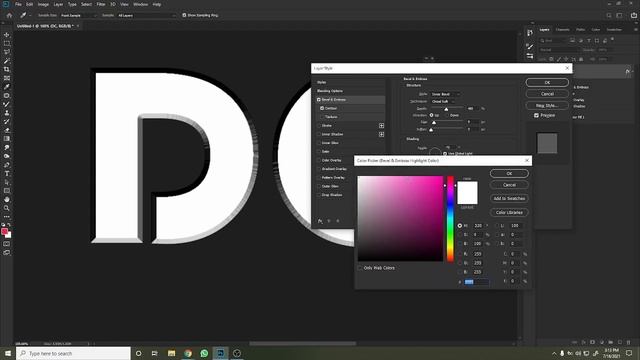Open the Technique dropdown (Chisel Soft)
Screen dimensions: 640x360
[x=442, y=101]
